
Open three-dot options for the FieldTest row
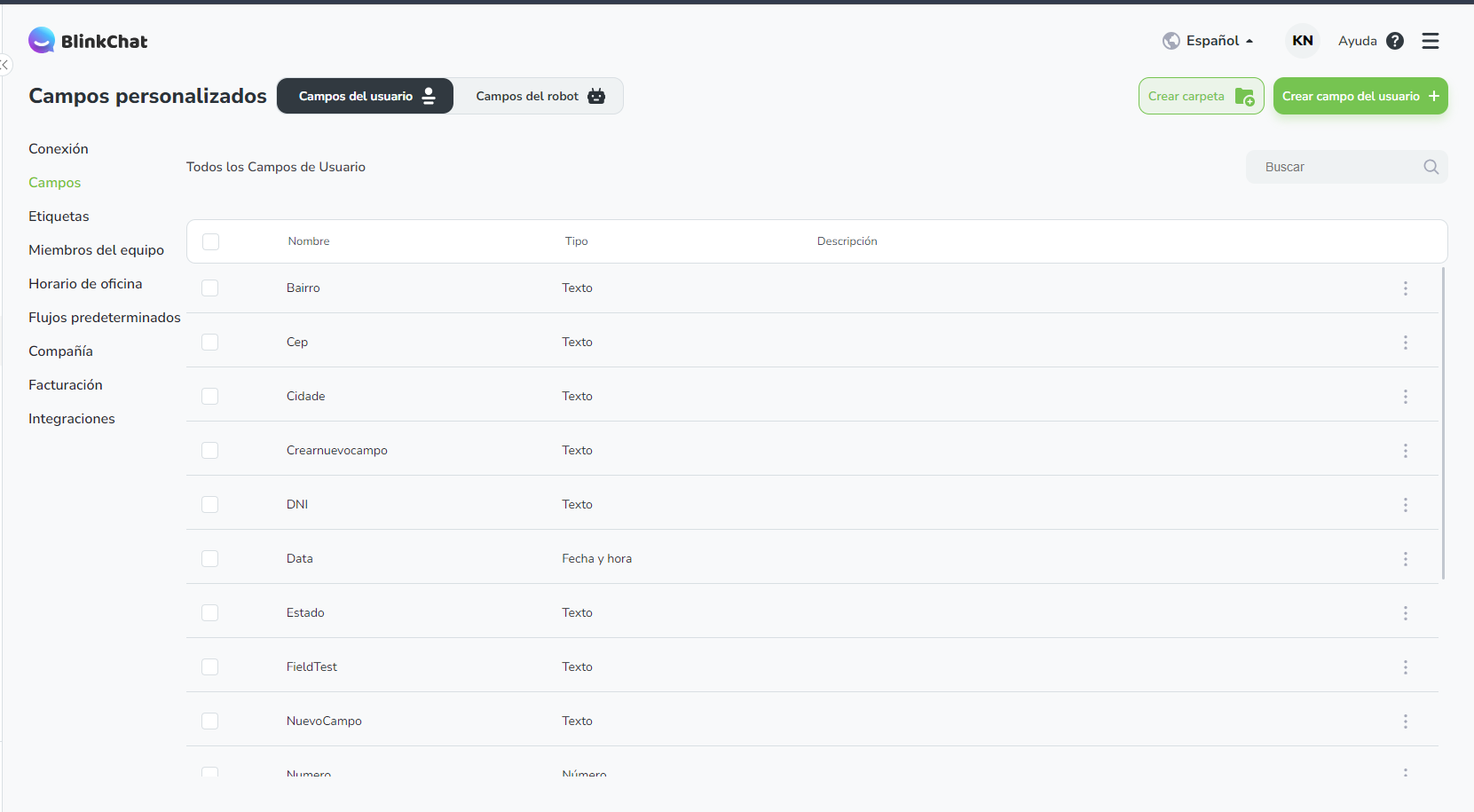pos(1405,667)
